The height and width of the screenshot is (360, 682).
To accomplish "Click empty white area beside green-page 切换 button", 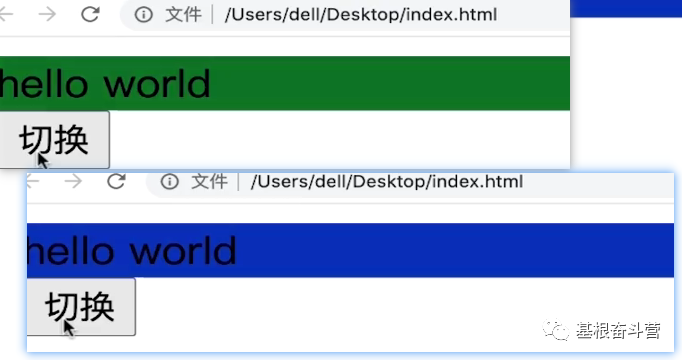I will [339, 139].
